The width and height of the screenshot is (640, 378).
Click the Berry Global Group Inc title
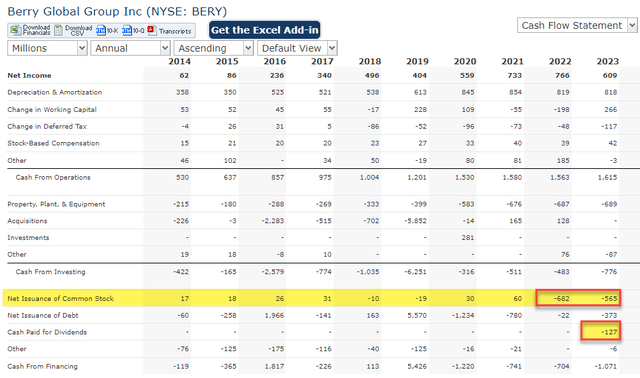[117, 11]
